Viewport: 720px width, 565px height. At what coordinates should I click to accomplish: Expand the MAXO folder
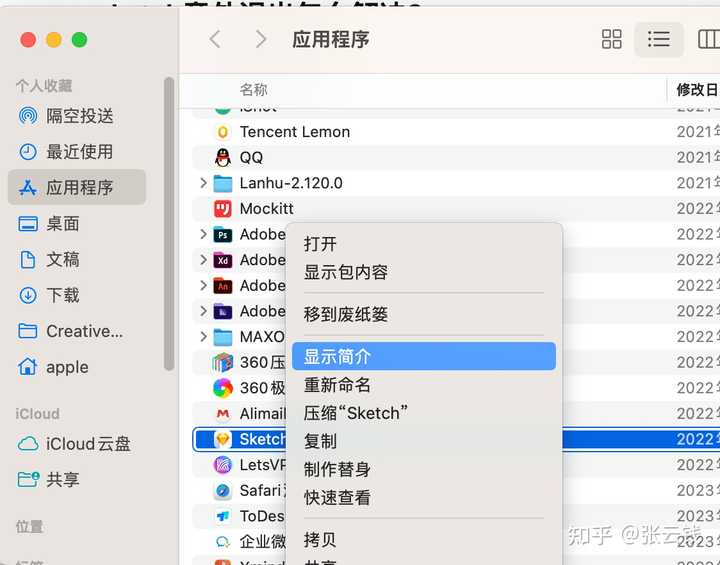203,337
